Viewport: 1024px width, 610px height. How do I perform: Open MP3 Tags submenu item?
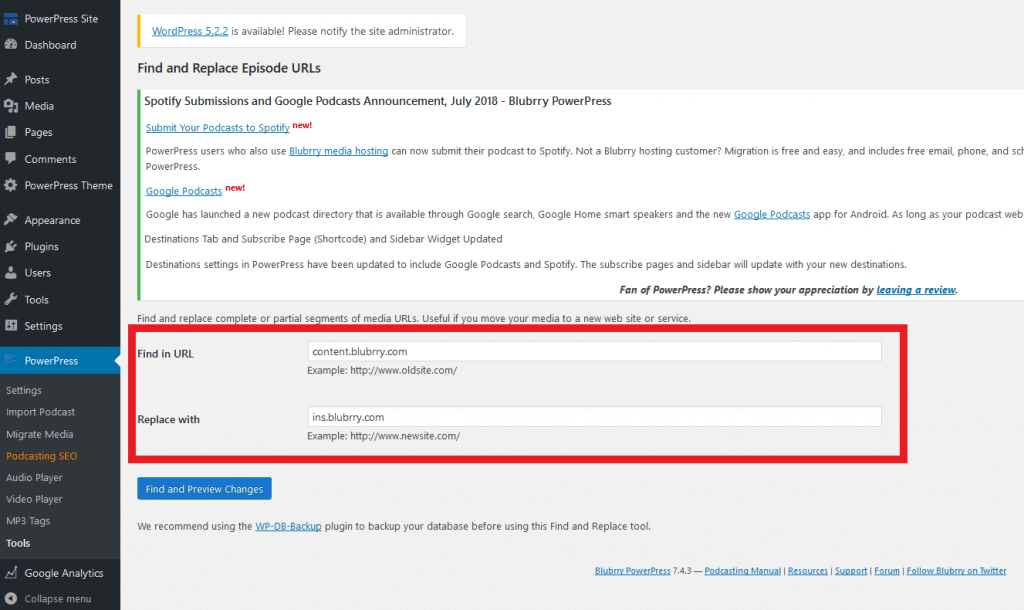click(27, 521)
